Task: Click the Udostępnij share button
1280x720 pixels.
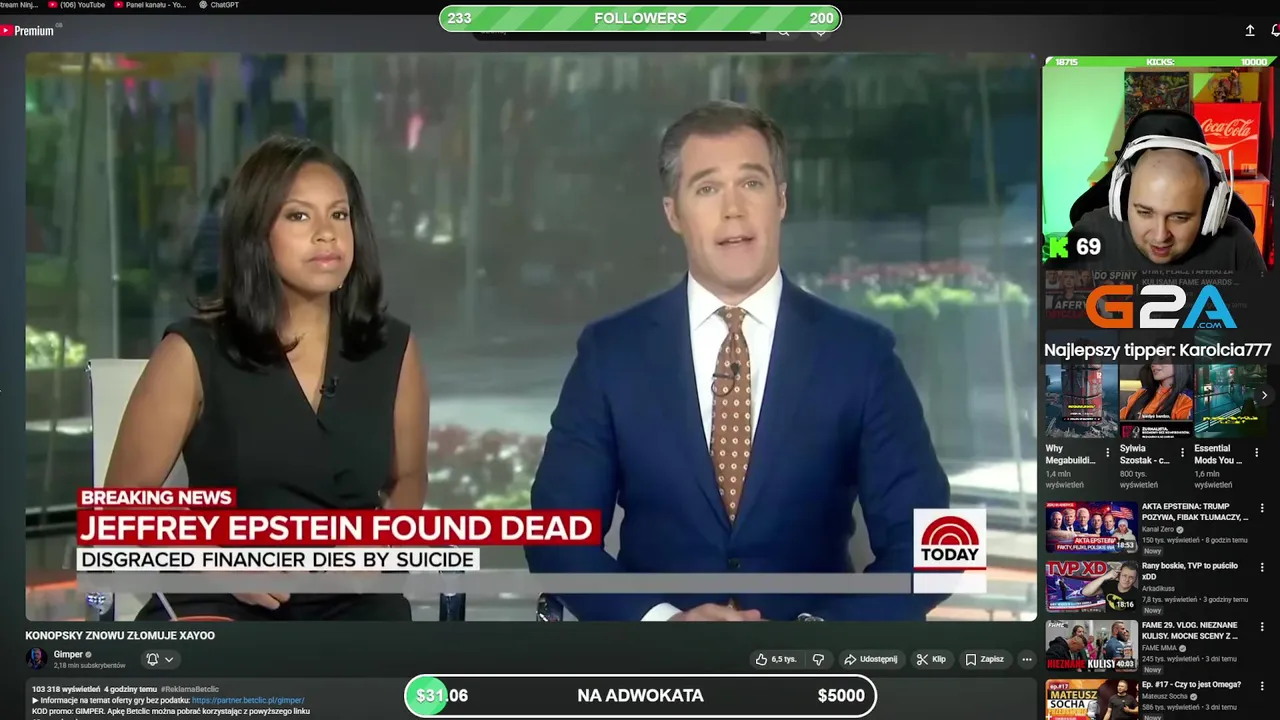Action: tap(871, 659)
